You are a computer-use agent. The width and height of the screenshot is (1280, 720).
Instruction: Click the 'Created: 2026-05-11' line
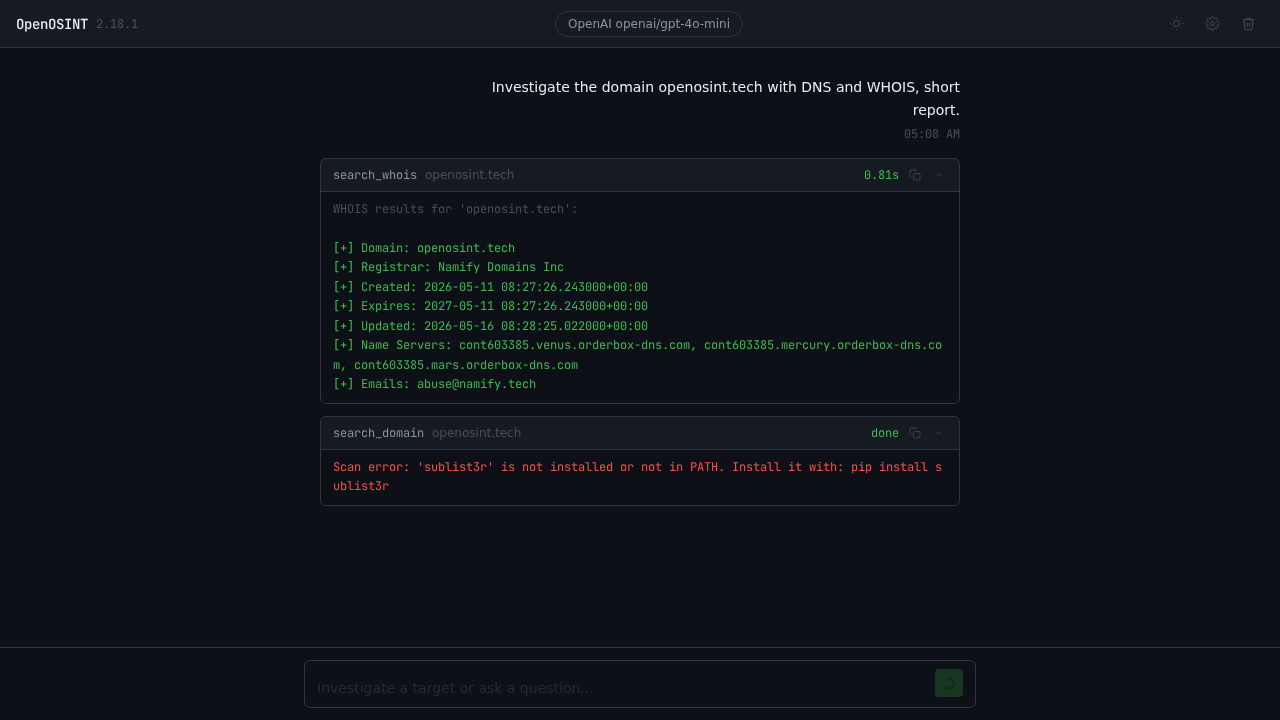[x=490, y=287]
